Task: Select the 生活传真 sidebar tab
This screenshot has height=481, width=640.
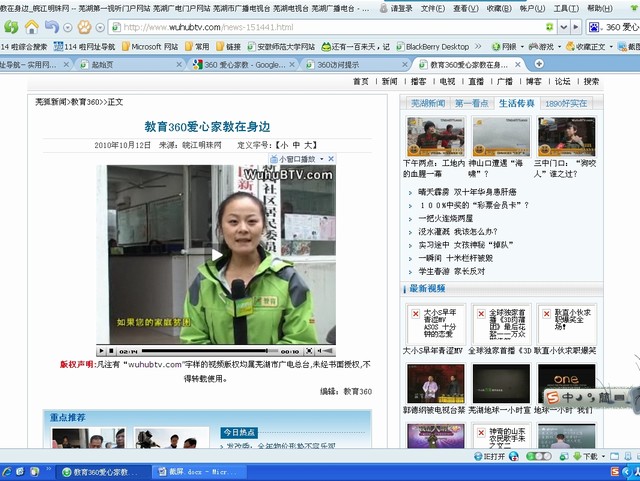Action: (x=516, y=103)
